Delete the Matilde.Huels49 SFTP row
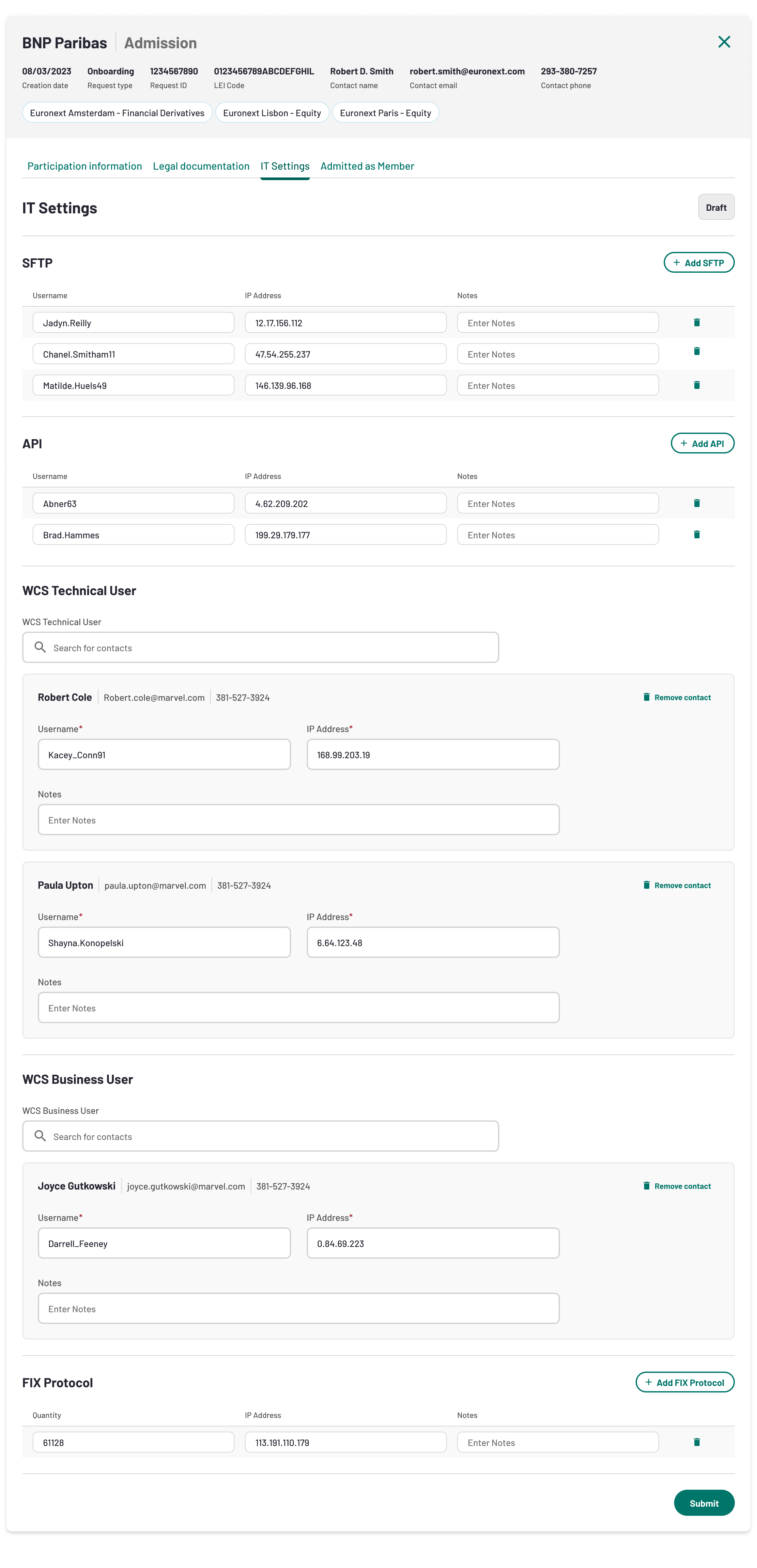 [x=697, y=385]
